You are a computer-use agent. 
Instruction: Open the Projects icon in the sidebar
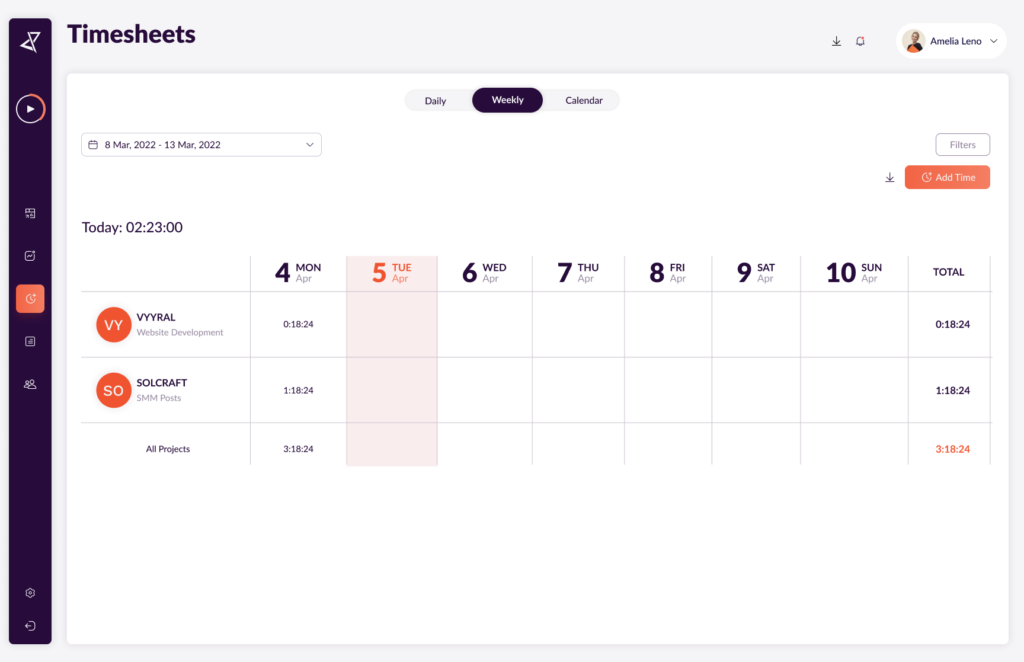[30, 213]
